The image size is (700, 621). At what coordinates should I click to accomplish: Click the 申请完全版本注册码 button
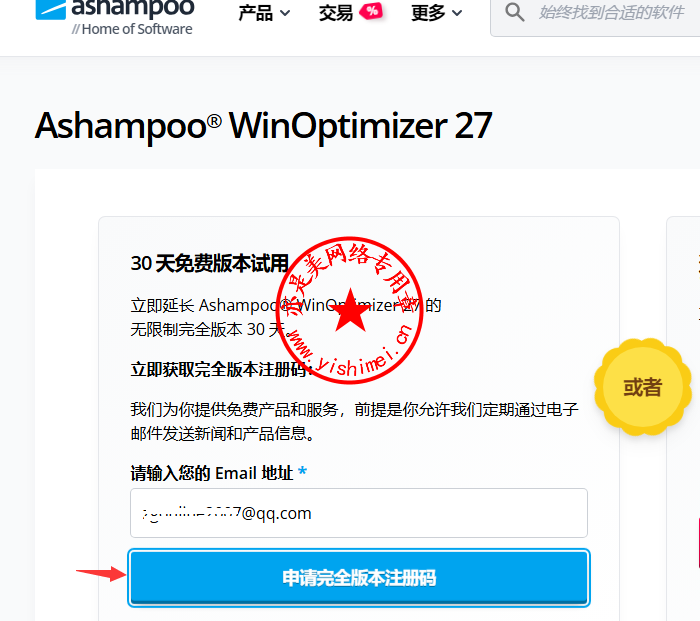click(x=359, y=578)
